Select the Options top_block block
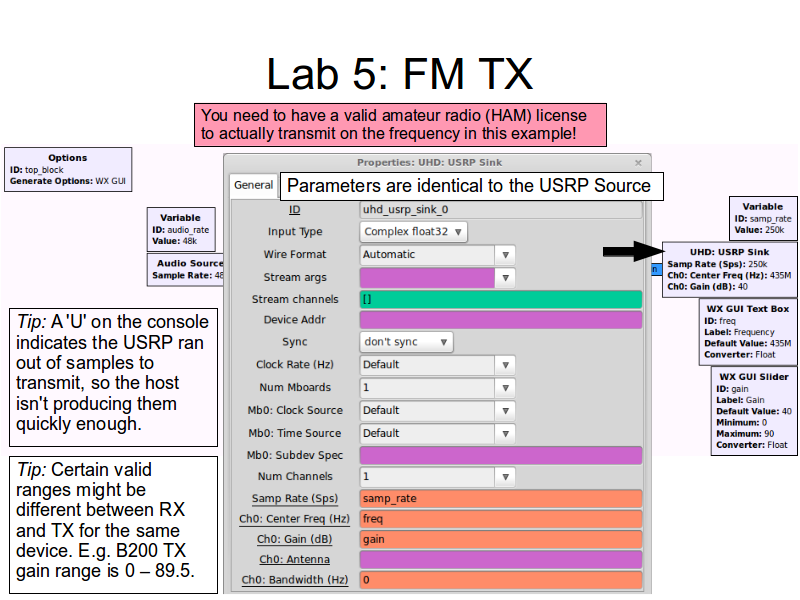The width and height of the screenshot is (800, 600). coord(67,170)
